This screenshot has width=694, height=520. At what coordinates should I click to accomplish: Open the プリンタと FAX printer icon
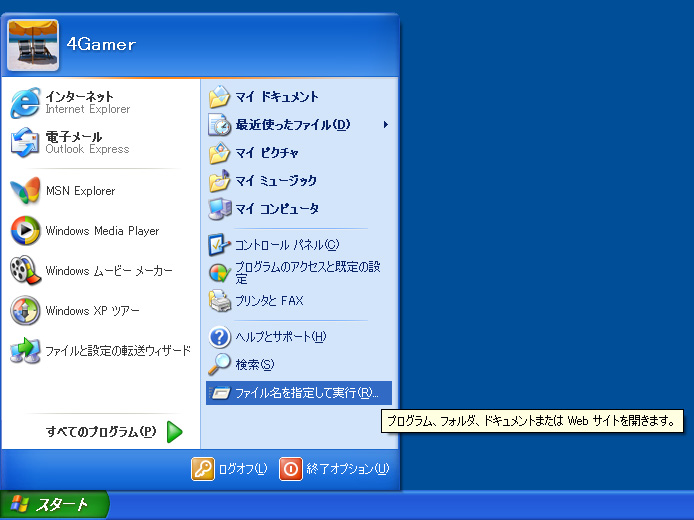point(220,301)
